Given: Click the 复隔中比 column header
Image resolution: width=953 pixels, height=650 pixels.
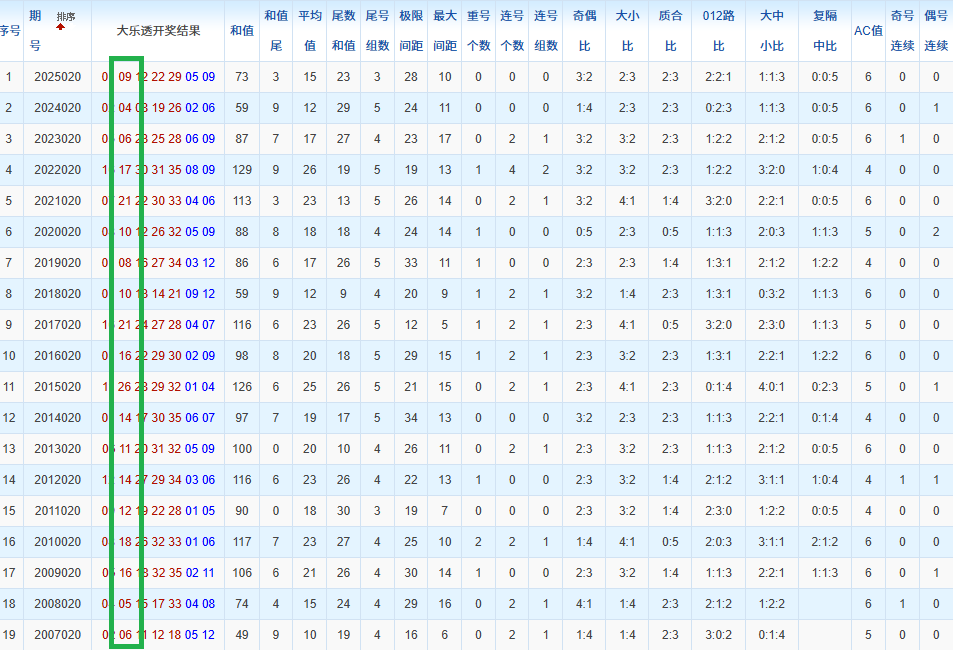Looking at the screenshot, I should click(825, 30).
